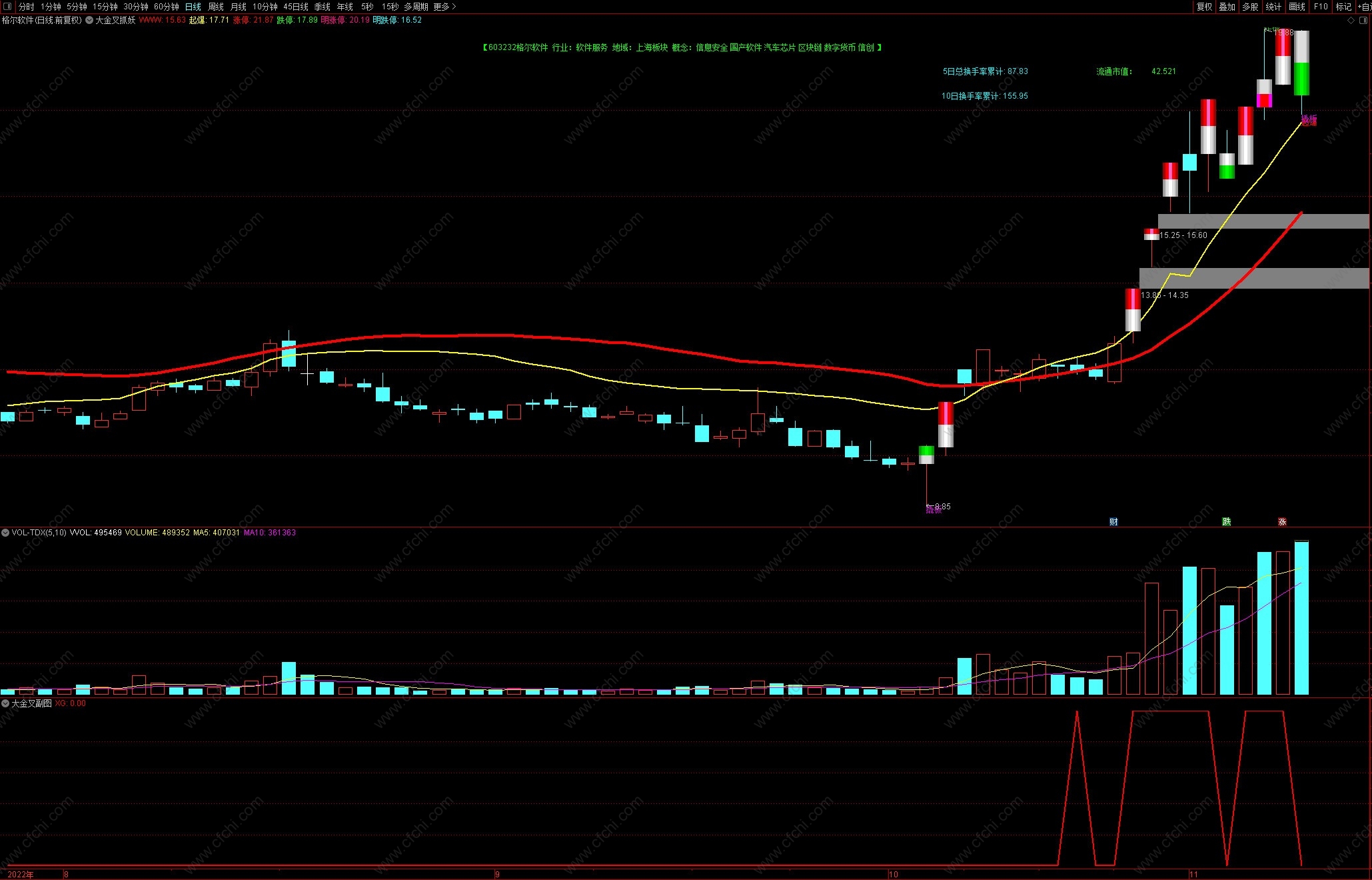The image size is (1372, 880).
Task: Expand the VOL-TDX indicator dropdown
Action: point(5,533)
